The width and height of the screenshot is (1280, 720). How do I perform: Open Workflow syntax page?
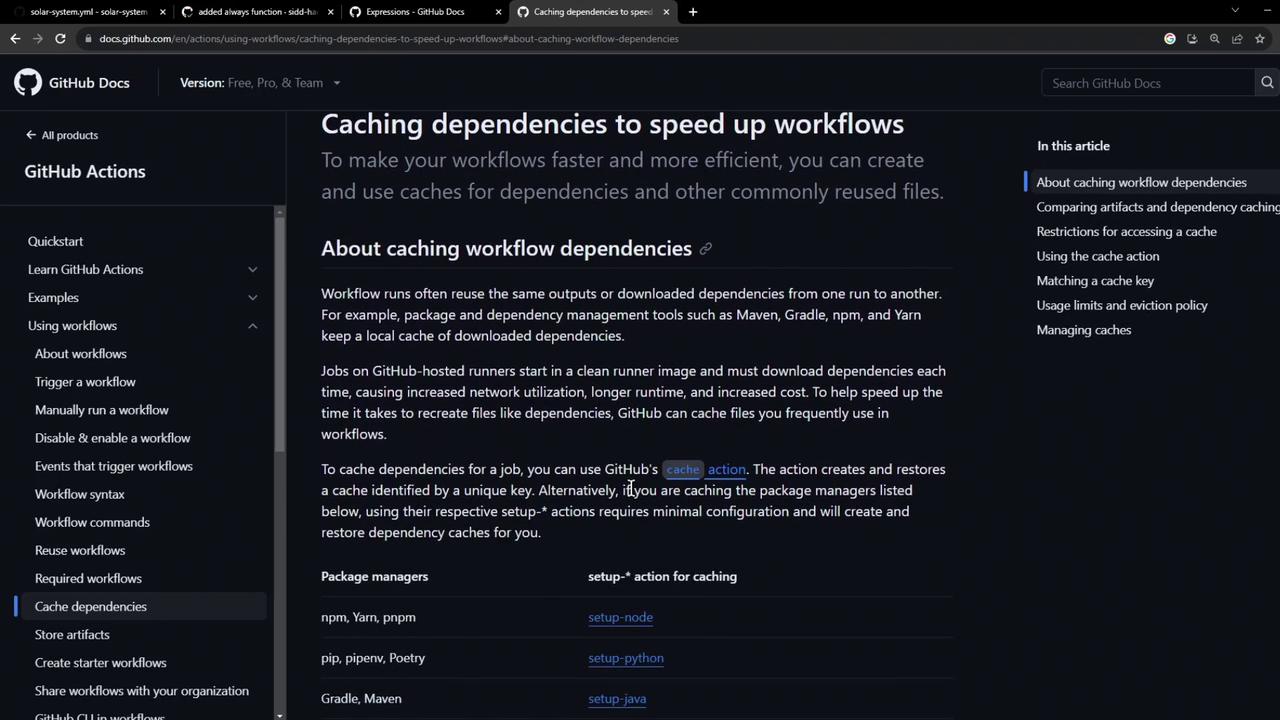(x=80, y=494)
